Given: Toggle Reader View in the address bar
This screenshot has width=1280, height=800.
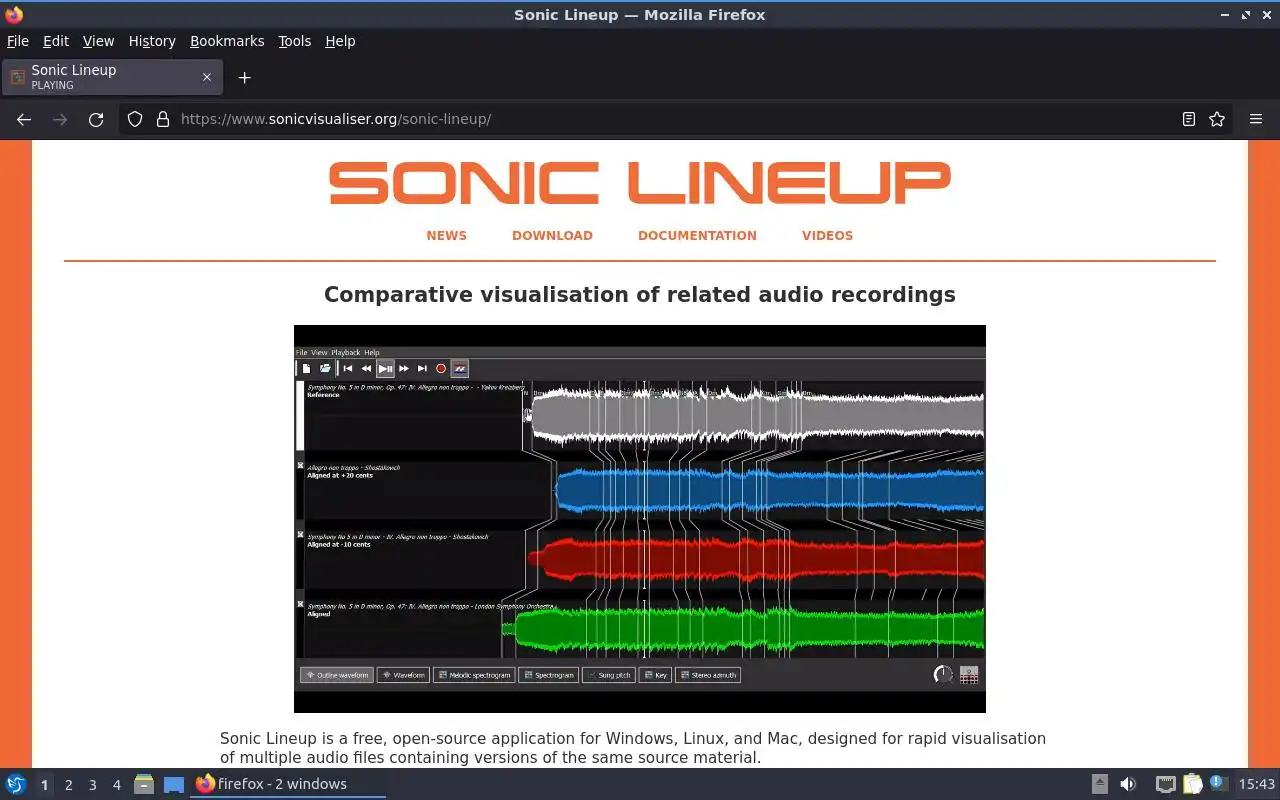Looking at the screenshot, I should pyautogui.click(x=1189, y=119).
